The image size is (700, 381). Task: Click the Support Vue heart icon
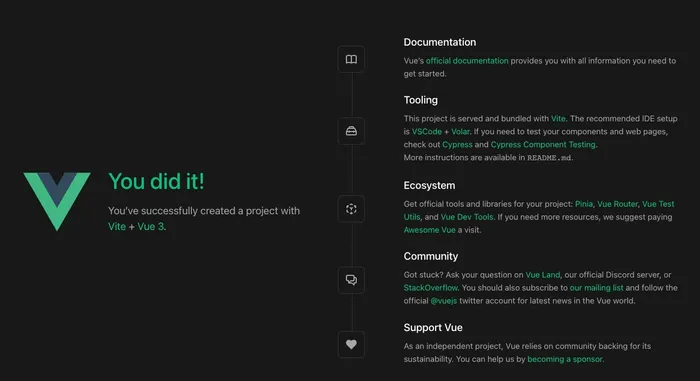tap(351, 344)
